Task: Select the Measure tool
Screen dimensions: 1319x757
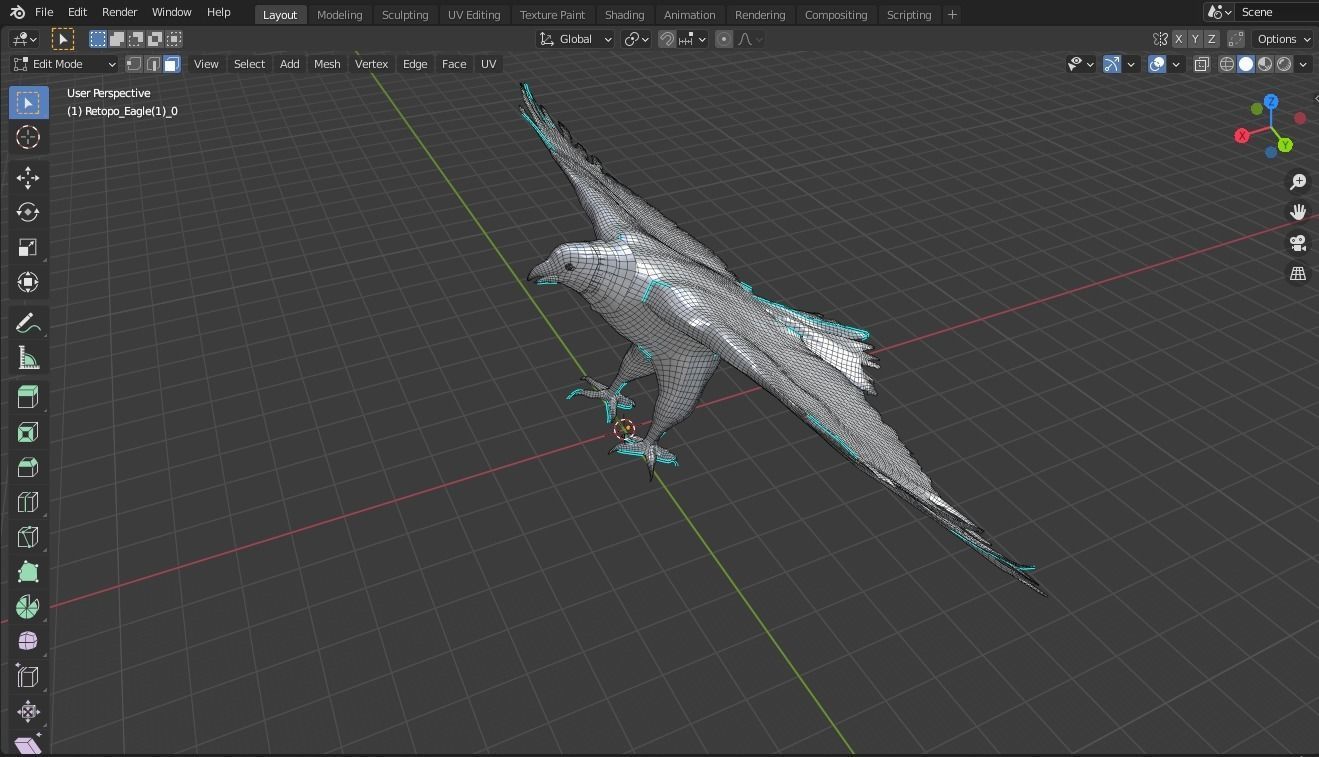Action: pyautogui.click(x=28, y=358)
